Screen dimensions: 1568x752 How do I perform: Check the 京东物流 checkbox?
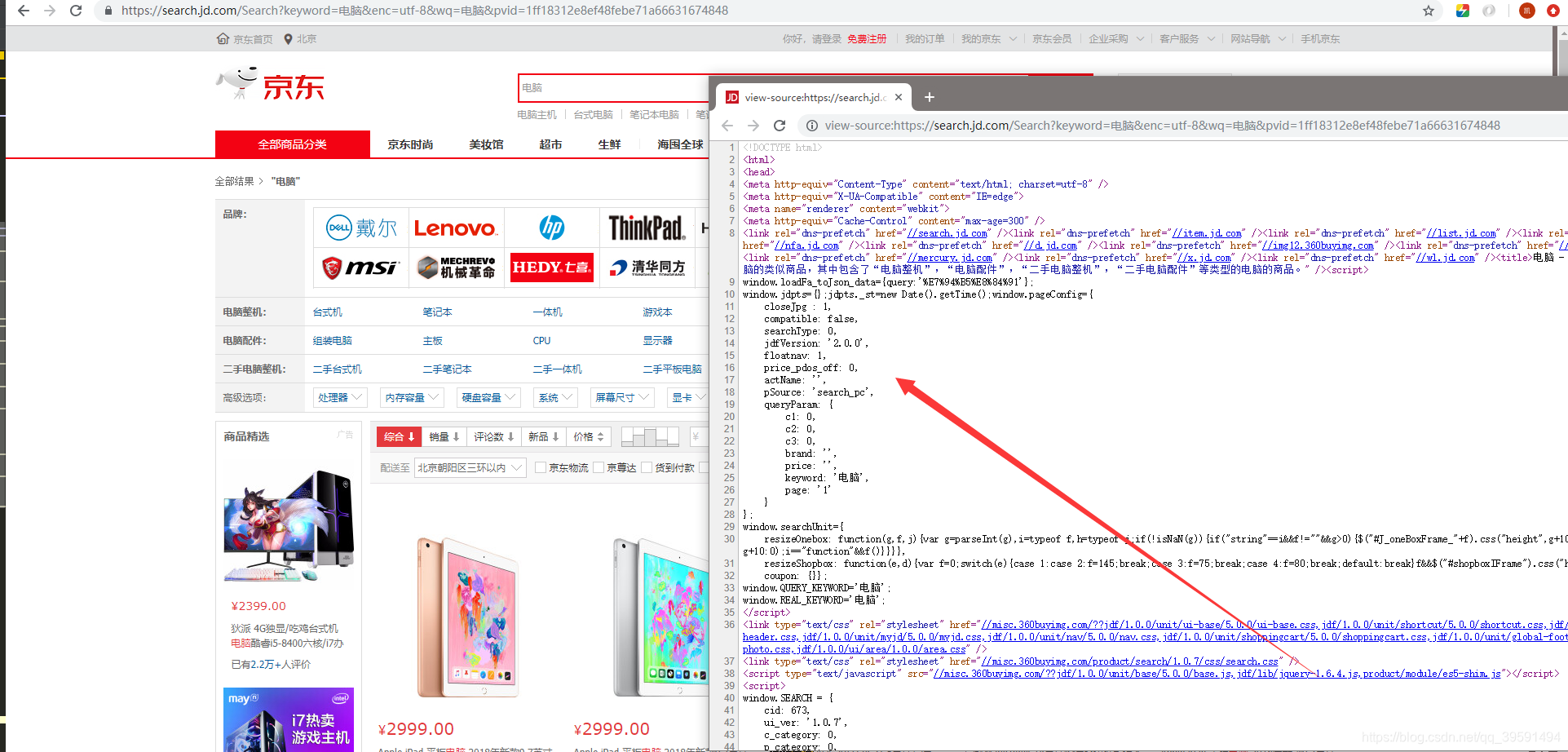[x=541, y=467]
